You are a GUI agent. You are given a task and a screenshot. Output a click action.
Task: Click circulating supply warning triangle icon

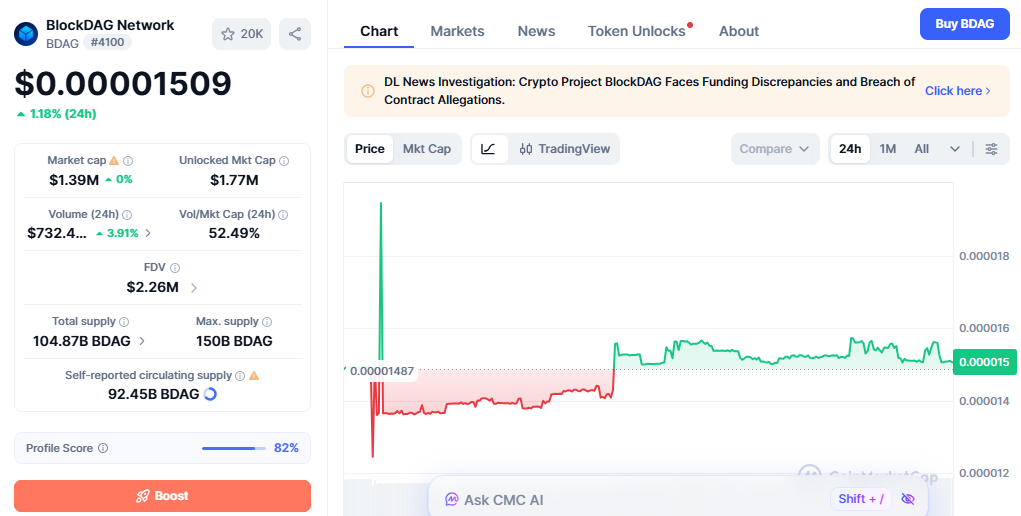coord(254,375)
